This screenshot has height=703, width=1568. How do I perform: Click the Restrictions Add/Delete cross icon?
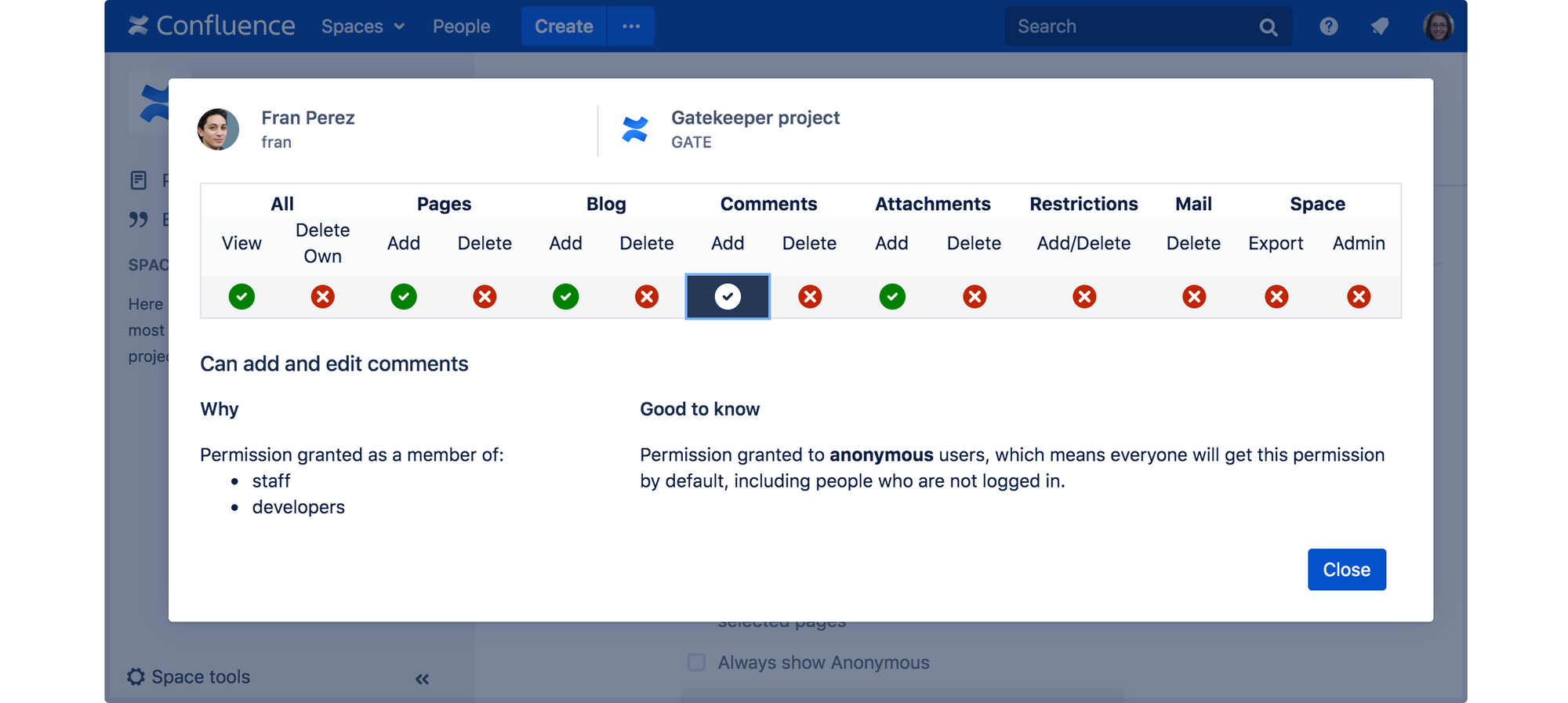coord(1084,297)
